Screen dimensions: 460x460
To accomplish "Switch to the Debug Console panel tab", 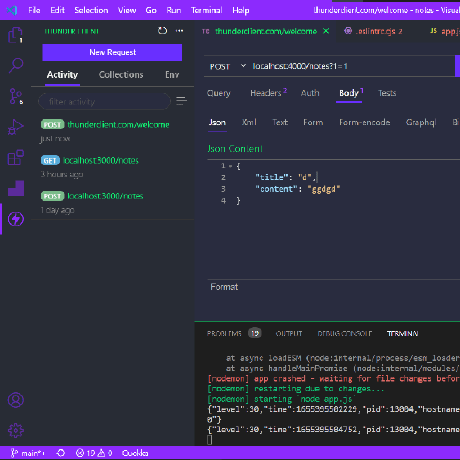I will [344, 333].
